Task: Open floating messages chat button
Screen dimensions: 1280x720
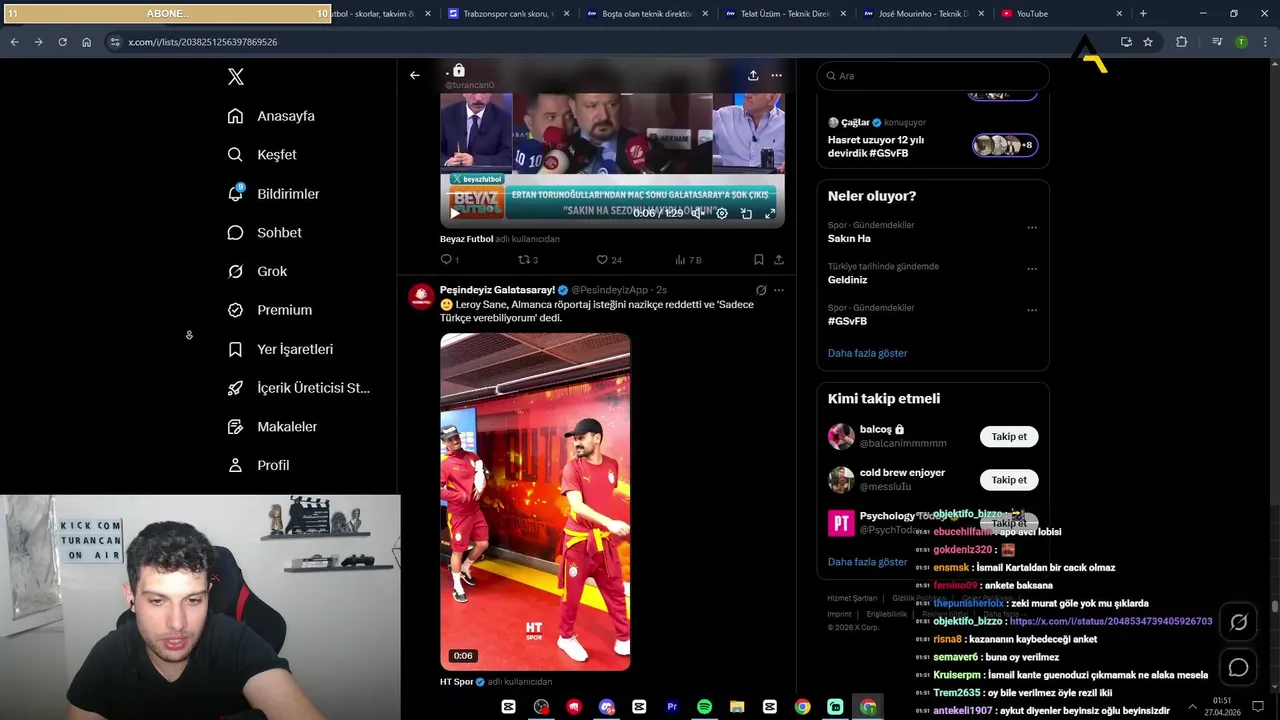Action: point(1239,667)
